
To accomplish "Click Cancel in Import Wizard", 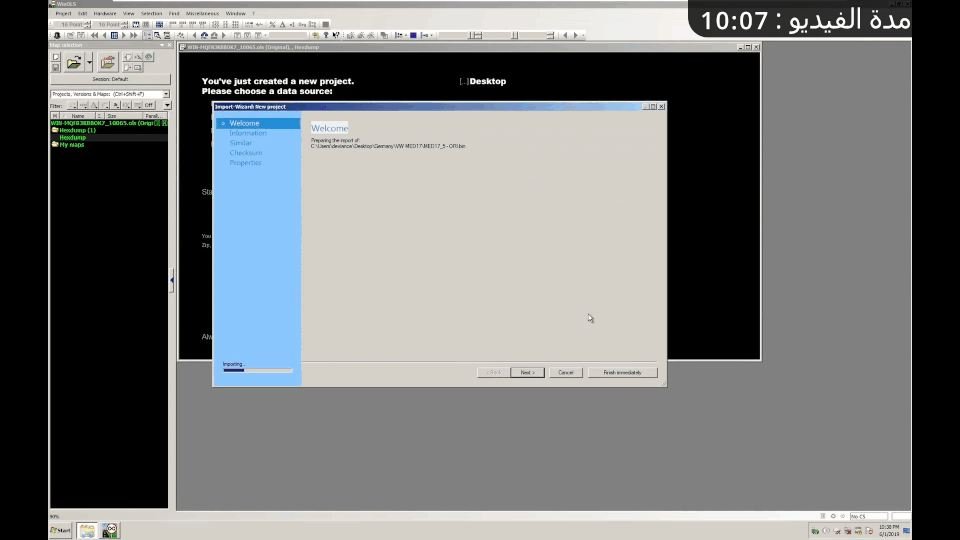I will point(566,372).
